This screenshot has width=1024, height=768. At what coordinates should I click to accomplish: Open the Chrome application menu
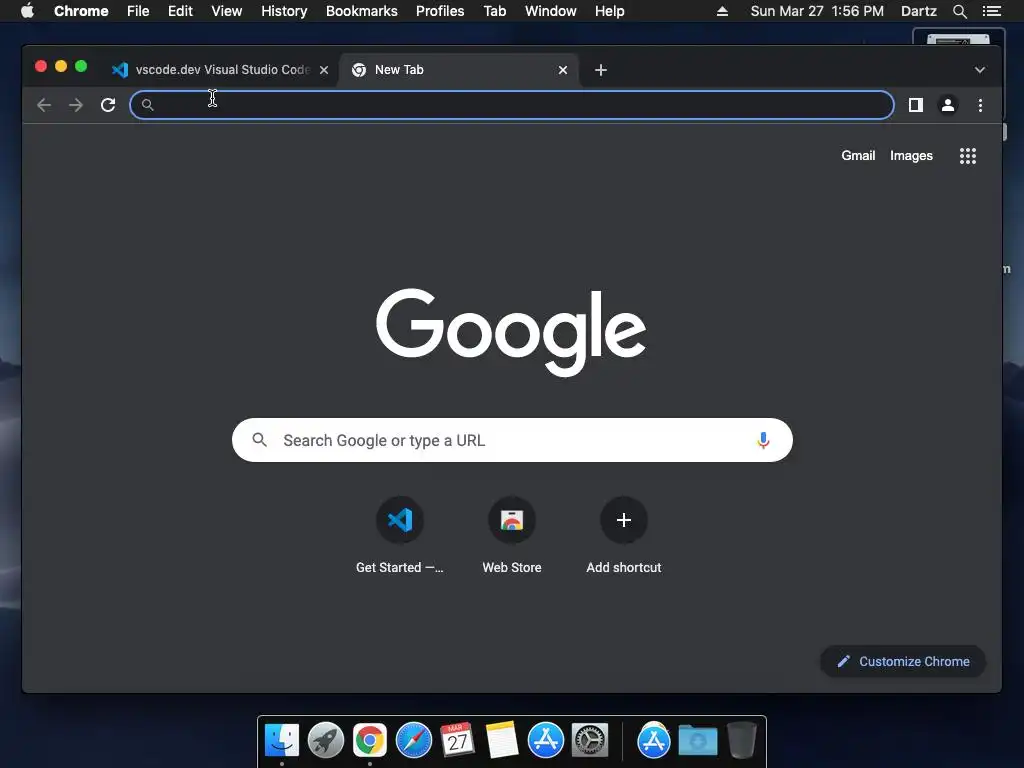[81, 11]
